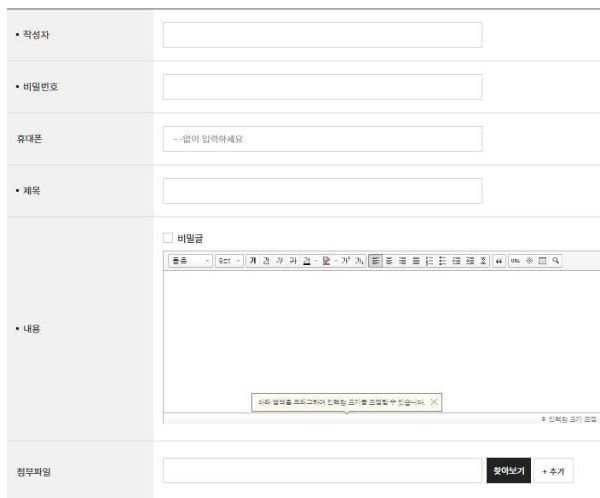The image size is (600, 498).
Task: Click the text background color icon
Action: 326,261
